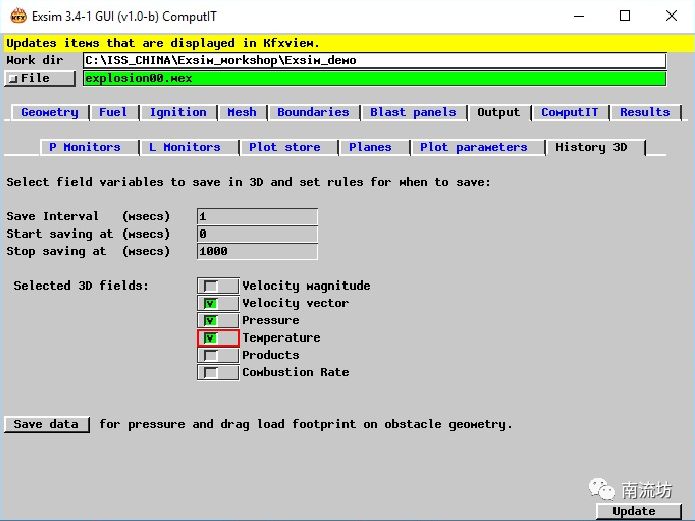Switch to the Geometry tab
The image size is (695, 521).
(50, 112)
